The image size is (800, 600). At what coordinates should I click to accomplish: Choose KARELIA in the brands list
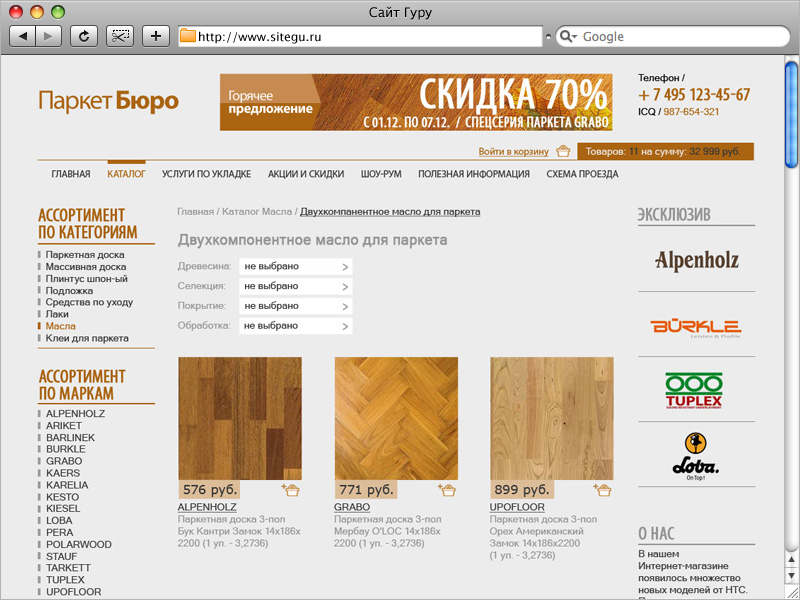pos(67,485)
